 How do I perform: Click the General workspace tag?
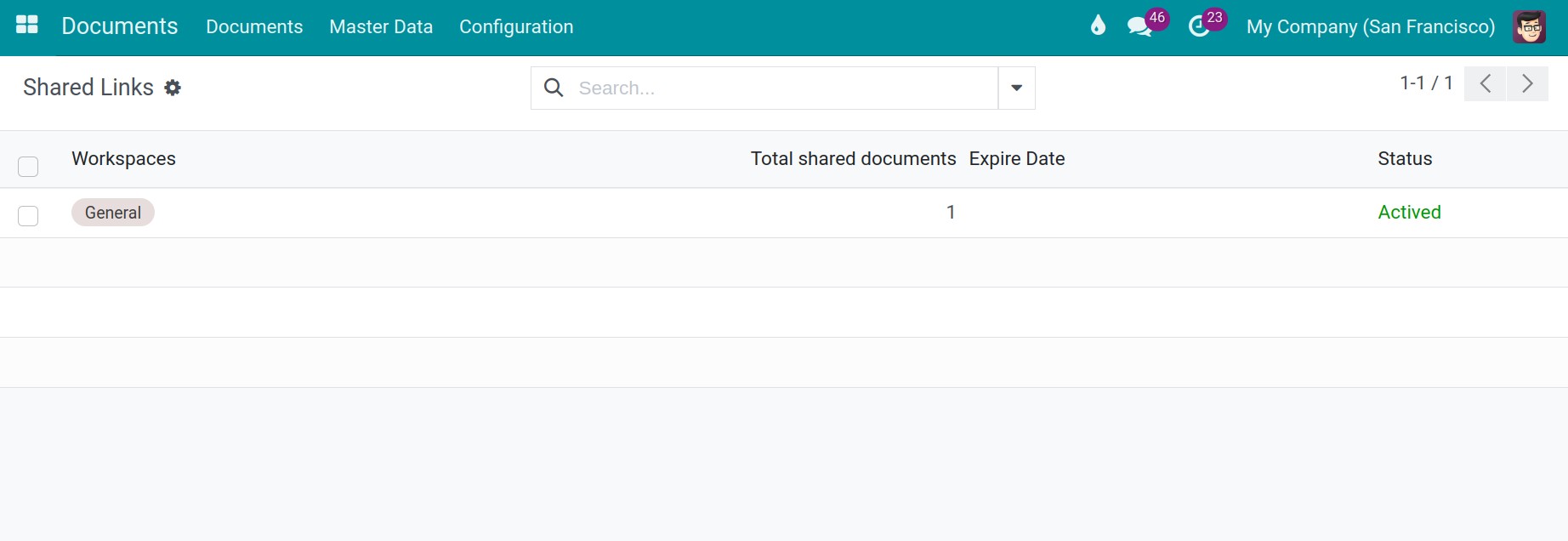click(113, 213)
